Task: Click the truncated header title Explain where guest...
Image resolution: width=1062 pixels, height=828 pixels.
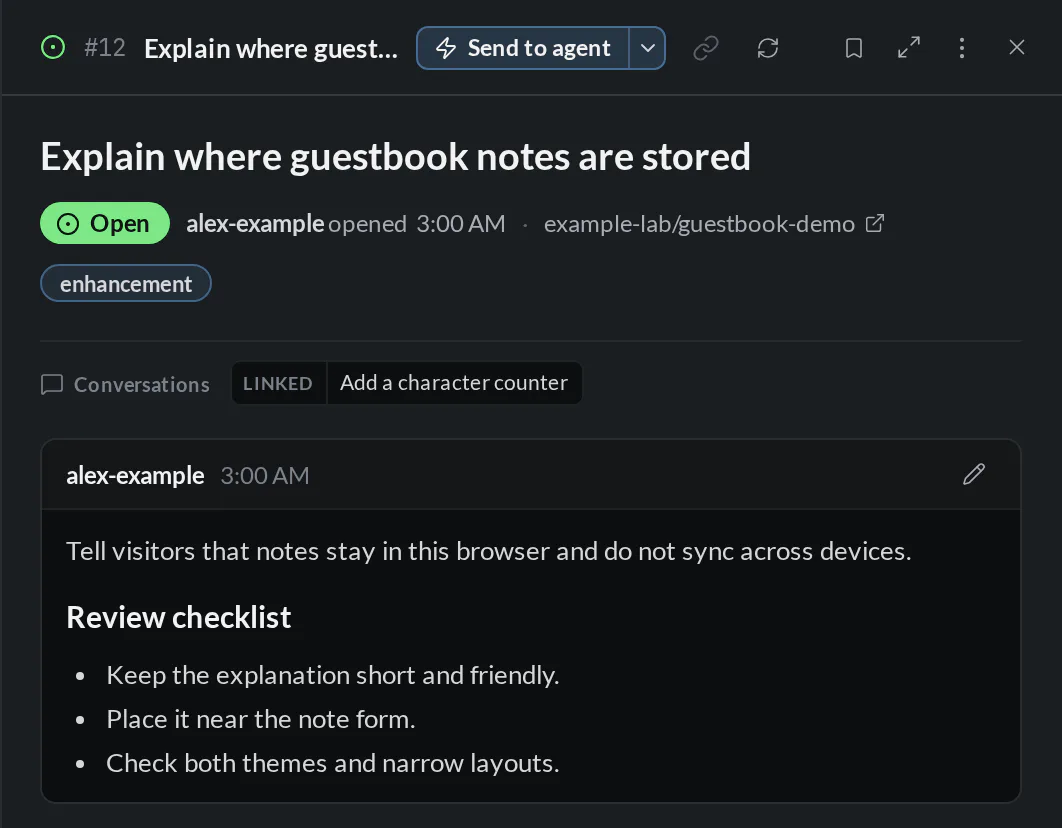Action: [271, 49]
